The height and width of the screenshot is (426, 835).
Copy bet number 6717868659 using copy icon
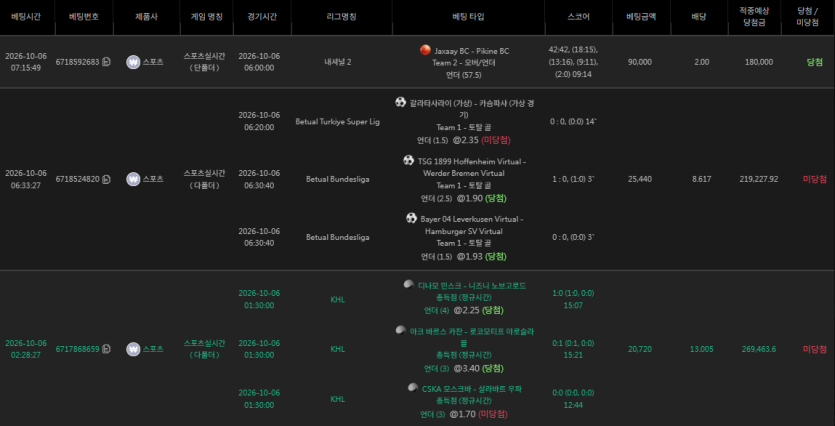coord(106,349)
